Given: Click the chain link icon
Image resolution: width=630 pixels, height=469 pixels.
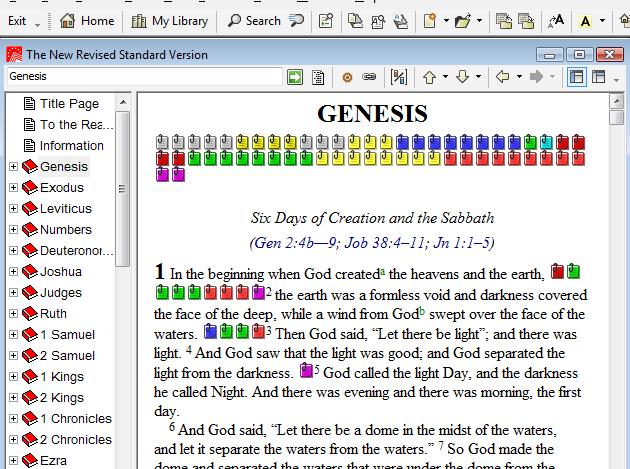Looking at the screenshot, I should tap(369, 76).
